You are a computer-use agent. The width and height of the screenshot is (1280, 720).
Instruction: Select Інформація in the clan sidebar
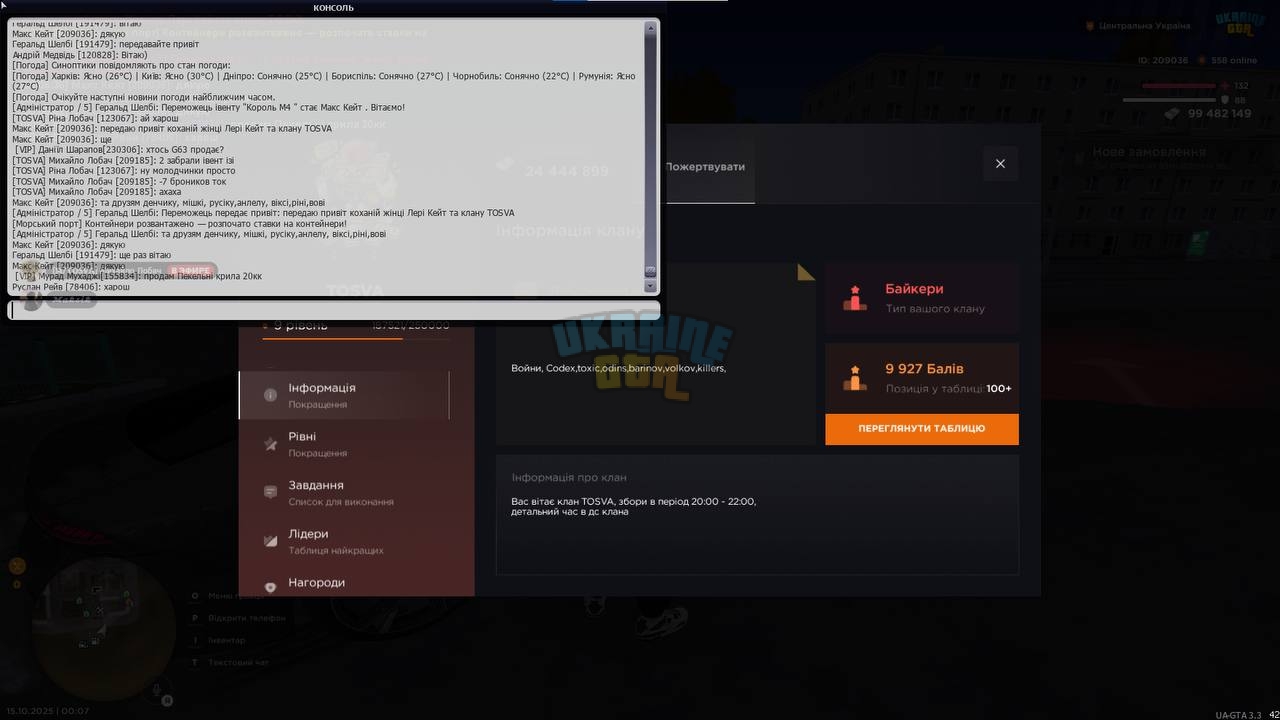[344, 395]
